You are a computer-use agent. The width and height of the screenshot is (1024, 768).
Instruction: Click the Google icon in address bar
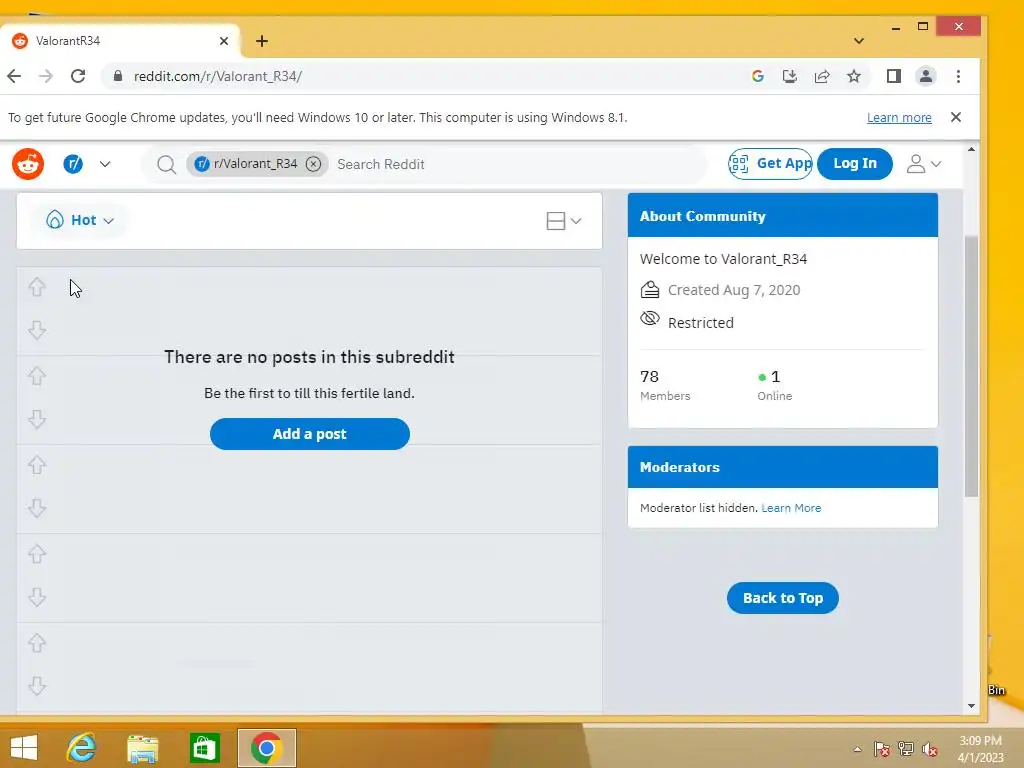758,76
